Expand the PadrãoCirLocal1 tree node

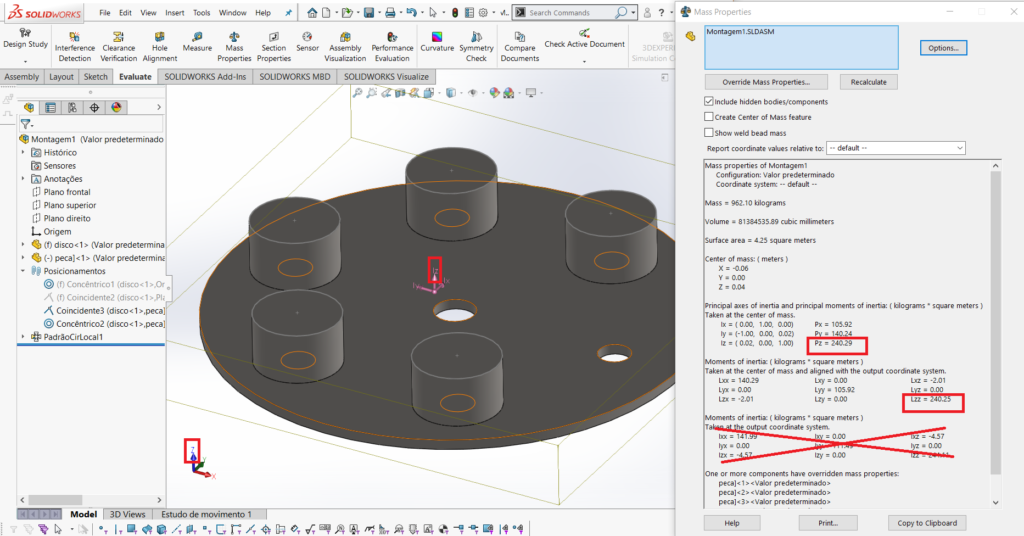[x=23, y=337]
